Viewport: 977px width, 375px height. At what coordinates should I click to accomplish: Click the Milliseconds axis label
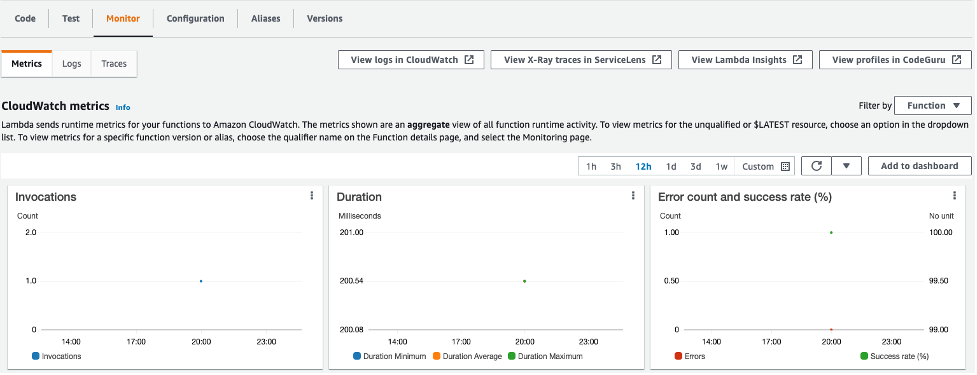360,216
